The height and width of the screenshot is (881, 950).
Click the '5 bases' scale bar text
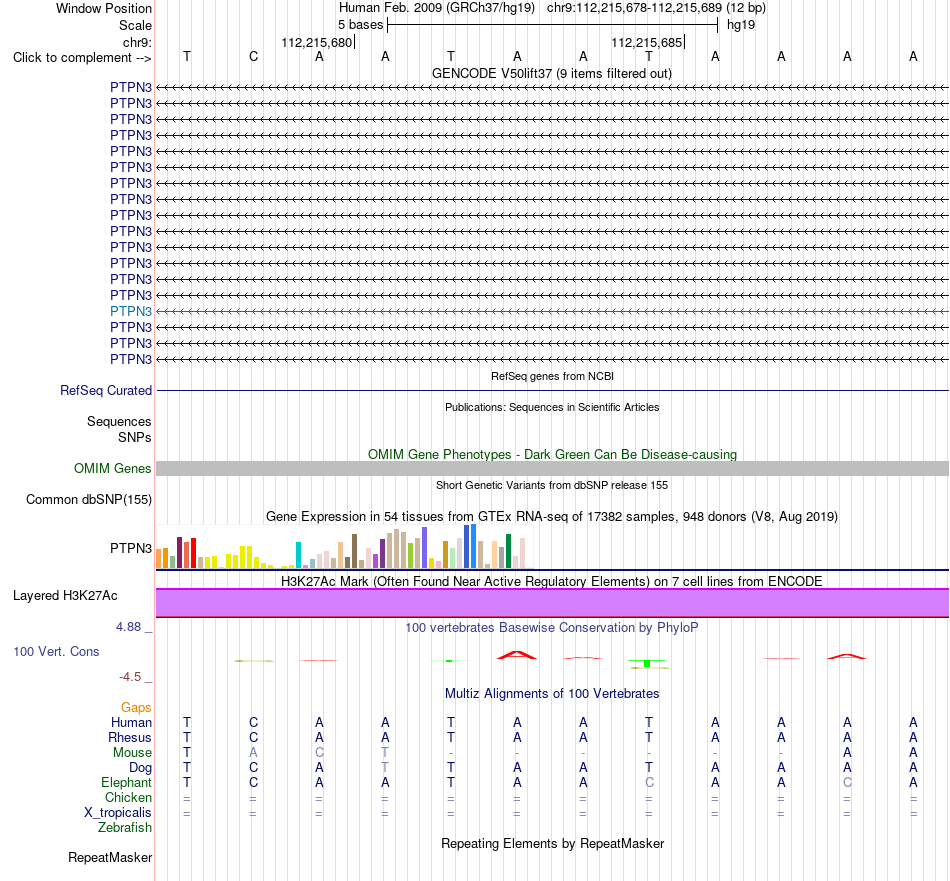pyautogui.click(x=360, y=25)
